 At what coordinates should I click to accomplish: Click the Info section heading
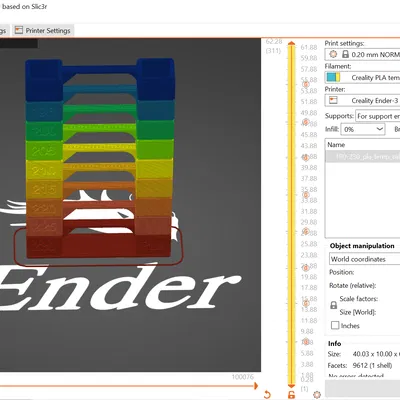(334, 343)
